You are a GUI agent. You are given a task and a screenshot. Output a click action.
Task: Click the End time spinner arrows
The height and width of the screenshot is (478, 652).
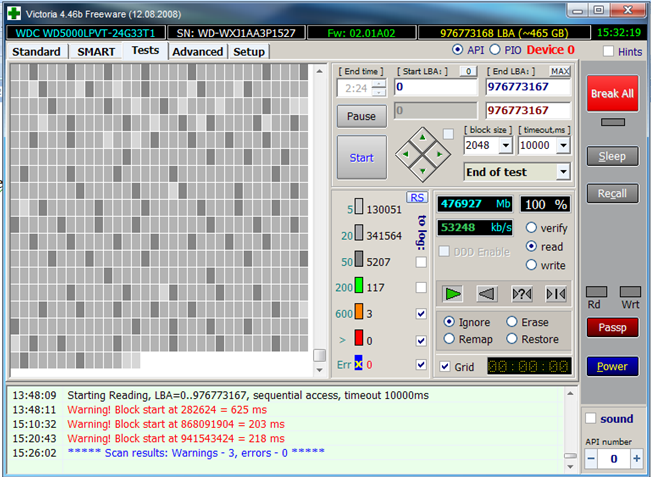point(378,88)
